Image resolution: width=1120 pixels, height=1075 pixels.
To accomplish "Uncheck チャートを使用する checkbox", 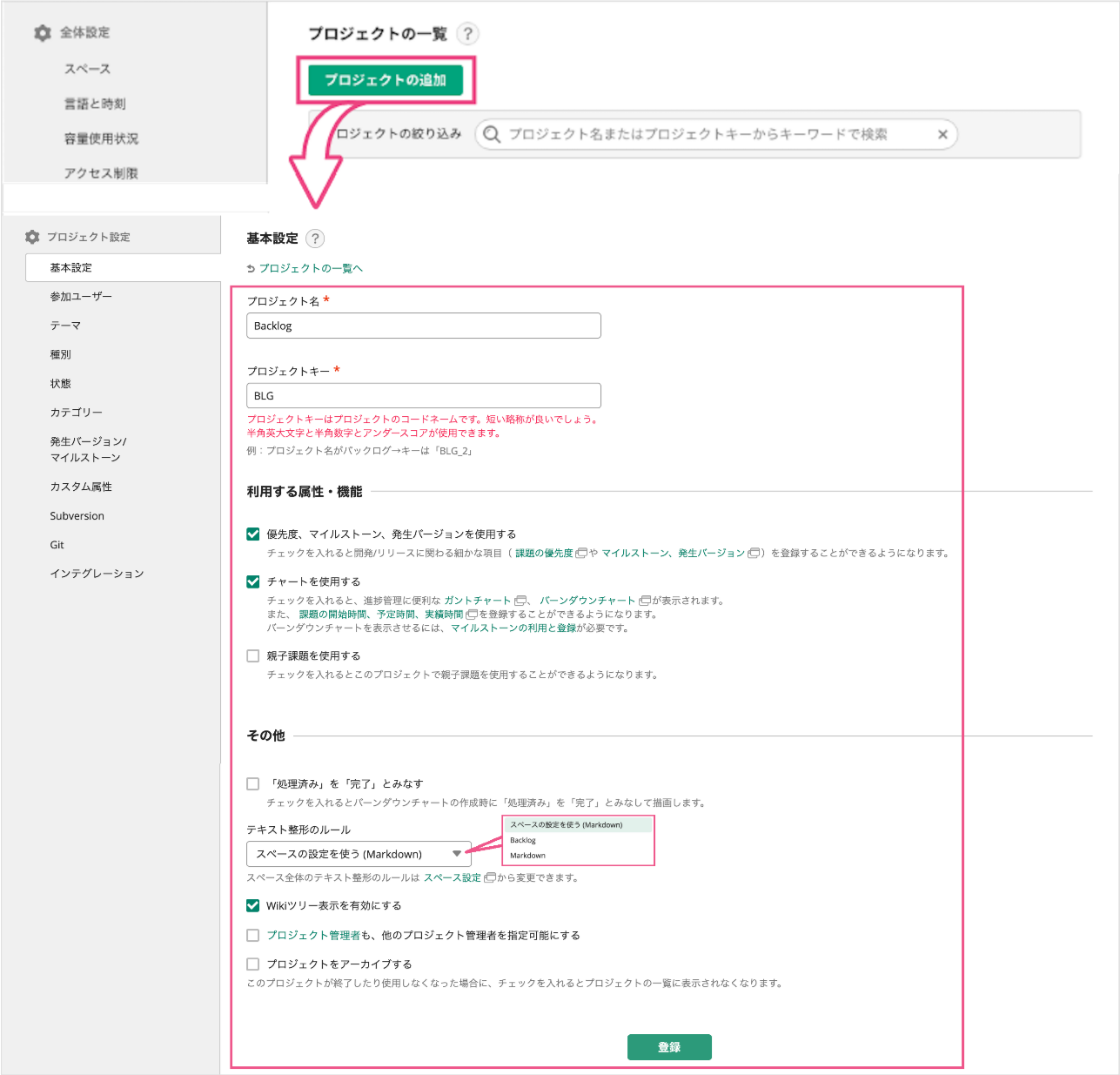I will click(253, 581).
